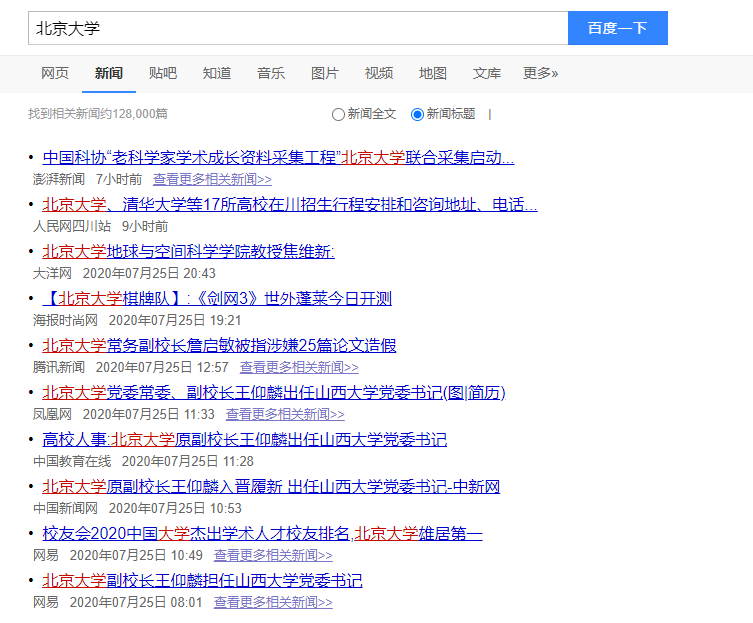Open headline 校友会2020中国大学杰出学术人才校友排名
Viewport: 753px width, 623px height.
pos(262,534)
